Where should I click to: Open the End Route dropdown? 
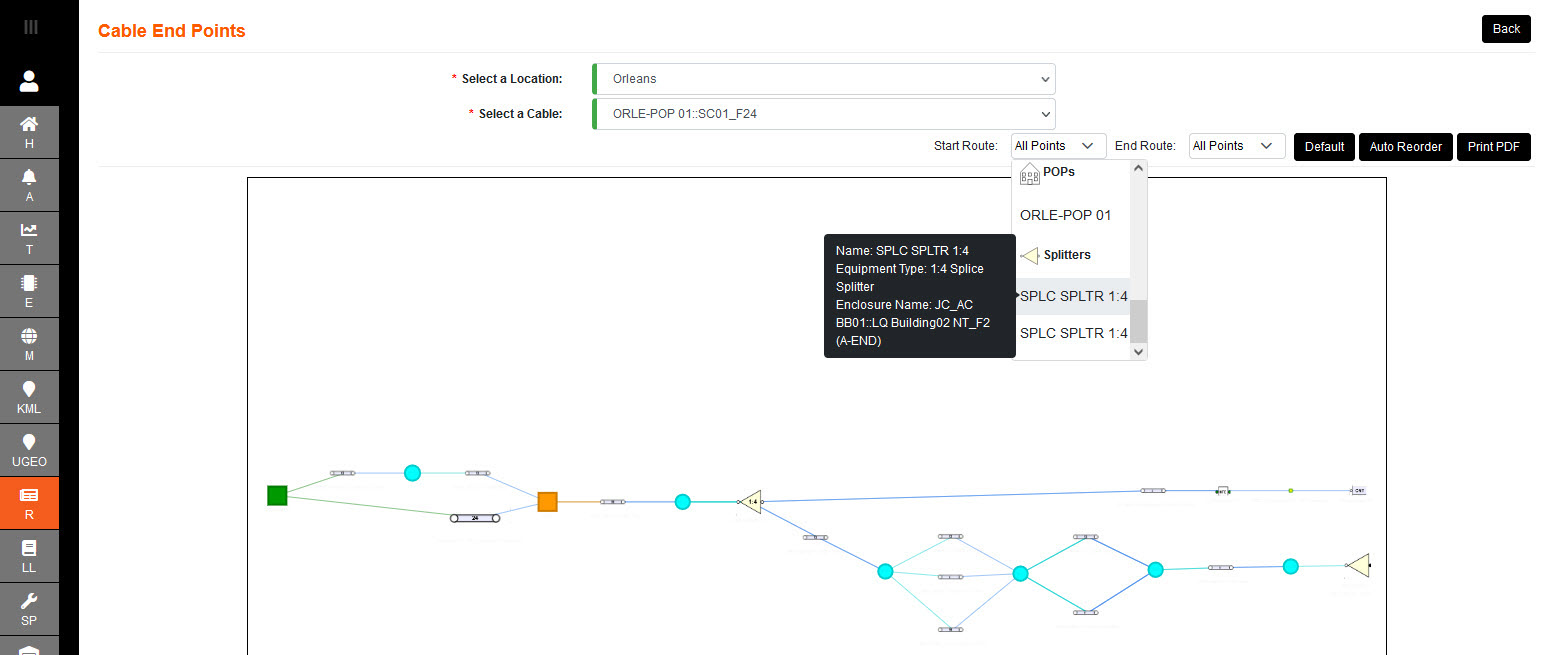(x=1236, y=146)
